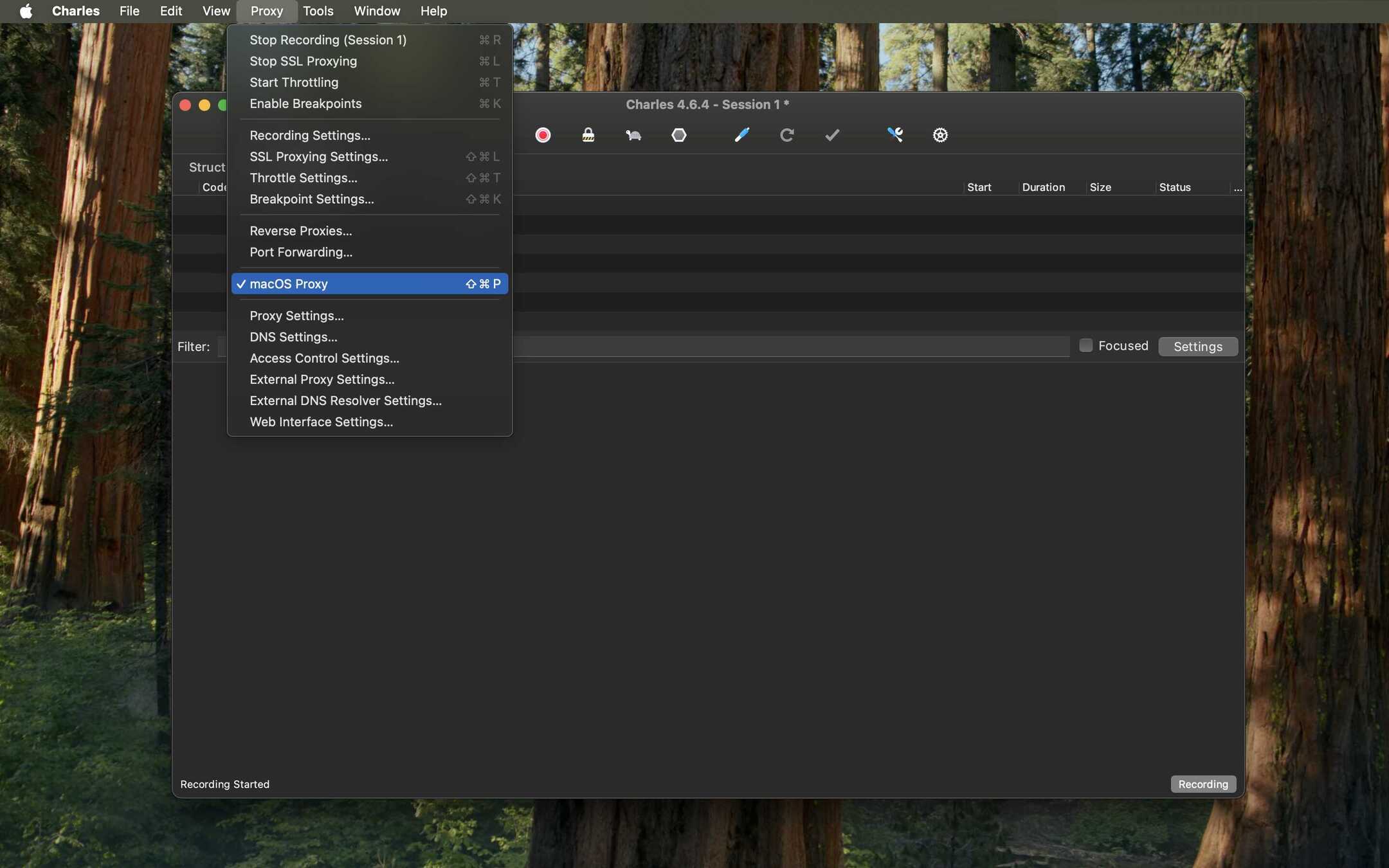
Task: Close the Charles window
Action: [x=185, y=105]
